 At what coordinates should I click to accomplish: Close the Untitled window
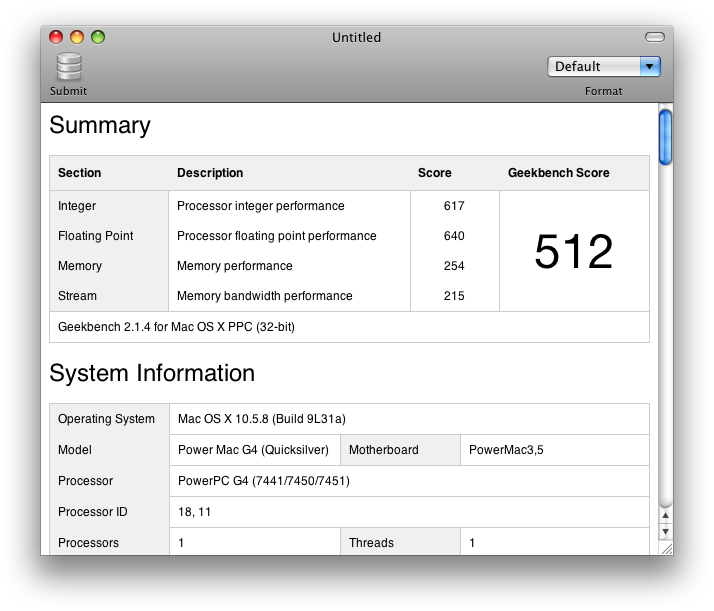56,37
